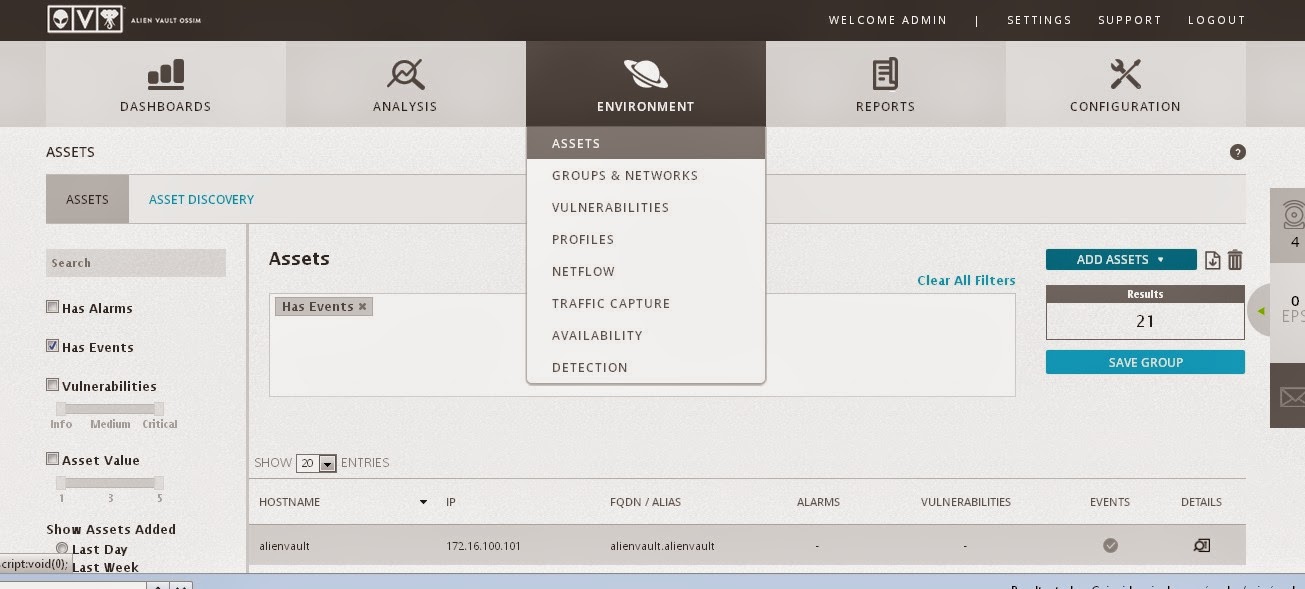Toggle the Vulnerabilities filter checkbox
Image resolution: width=1305 pixels, height=589 pixels.
(53, 385)
